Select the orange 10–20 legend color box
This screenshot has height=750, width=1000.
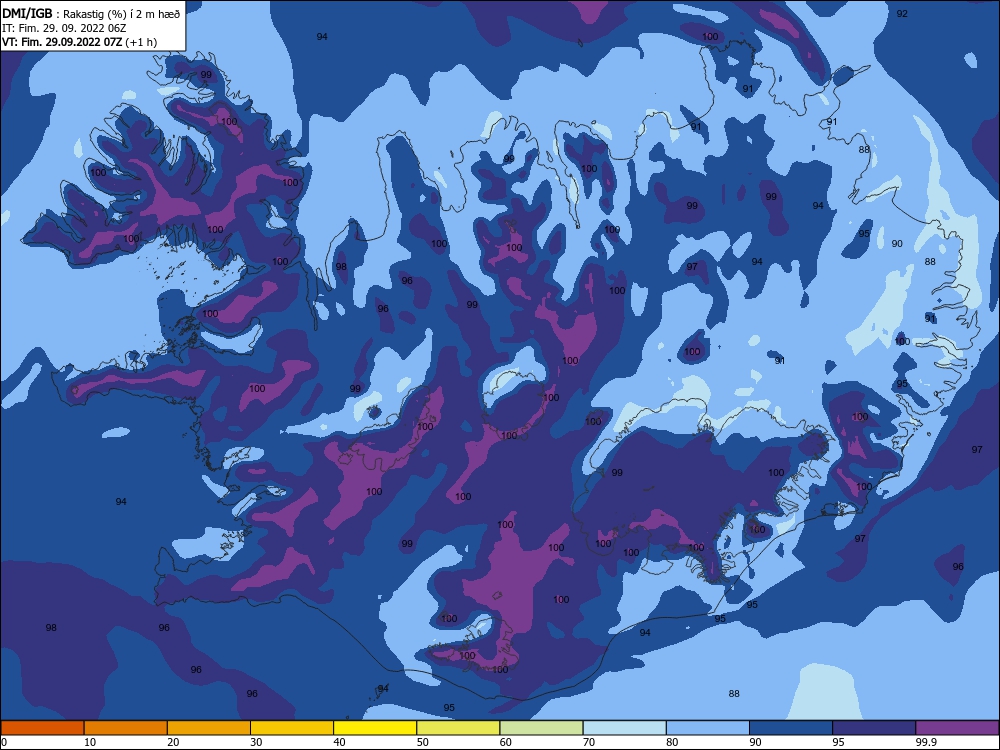pos(126,728)
